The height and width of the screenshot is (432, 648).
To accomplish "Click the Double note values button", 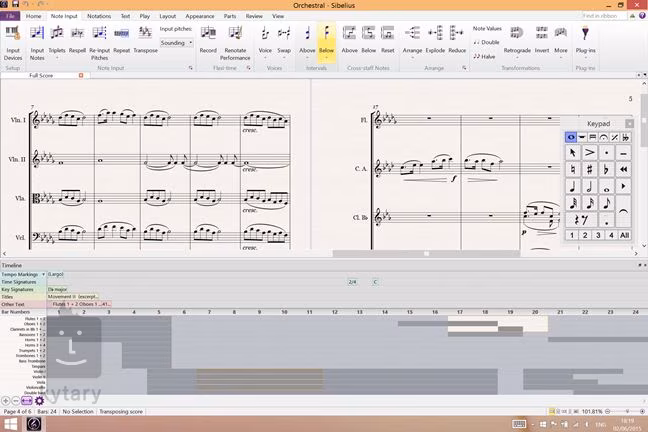I will (488, 42).
